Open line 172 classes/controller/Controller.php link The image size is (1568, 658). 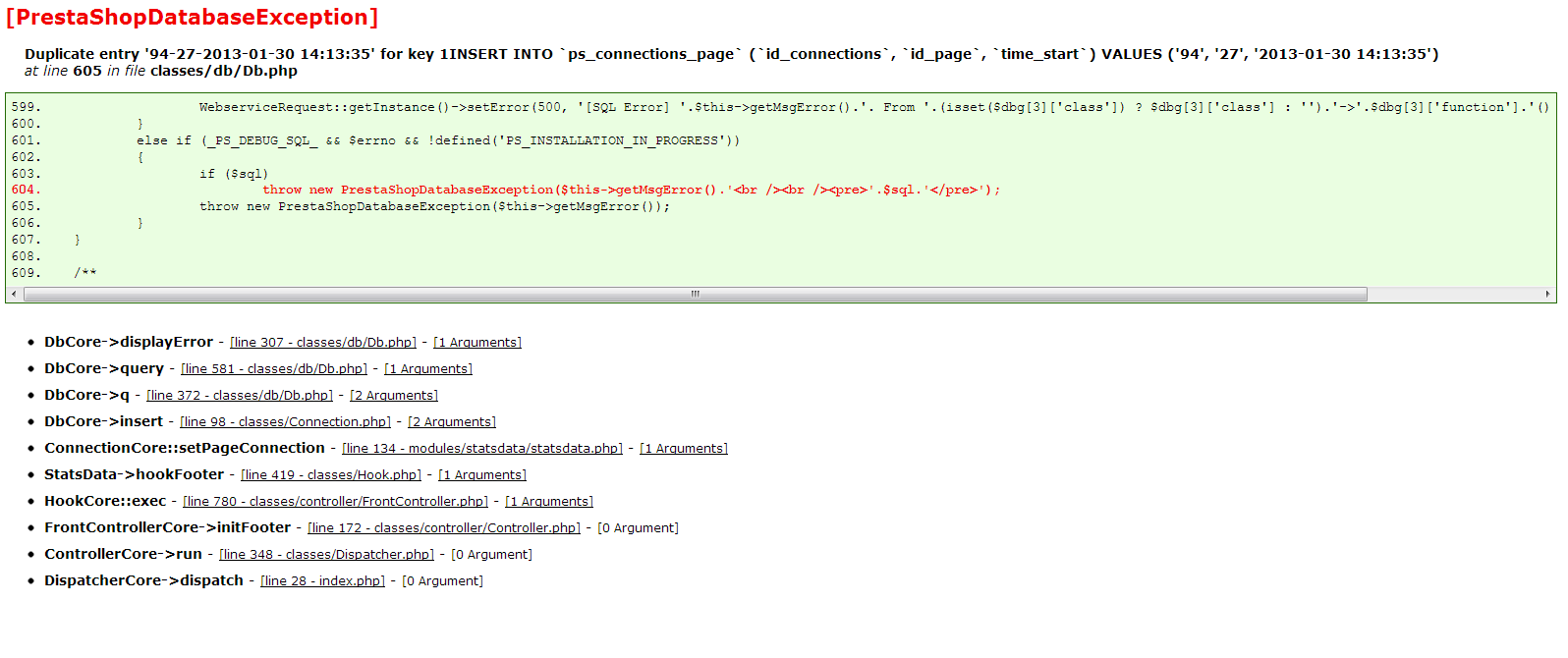click(444, 528)
